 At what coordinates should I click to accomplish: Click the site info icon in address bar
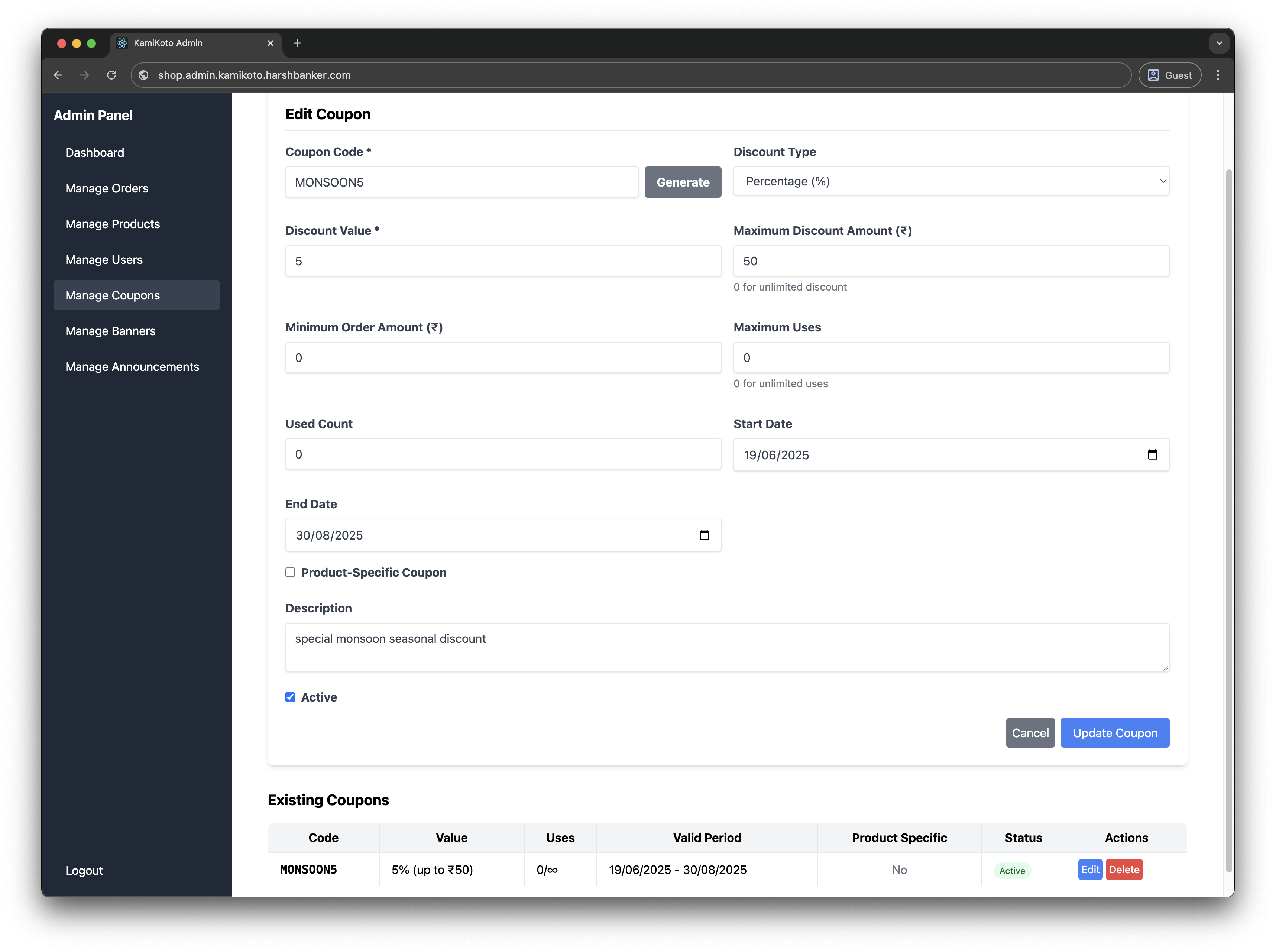(x=144, y=75)
